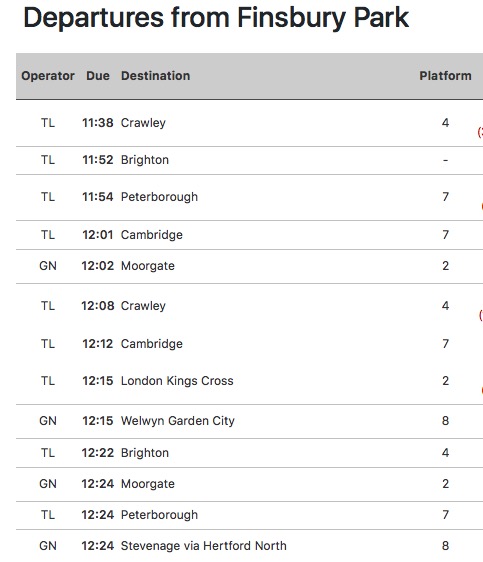Select the 11:54 Peterborough train
Image resolution: width=483 pixels, height=562 pixels.
point(249,197)
